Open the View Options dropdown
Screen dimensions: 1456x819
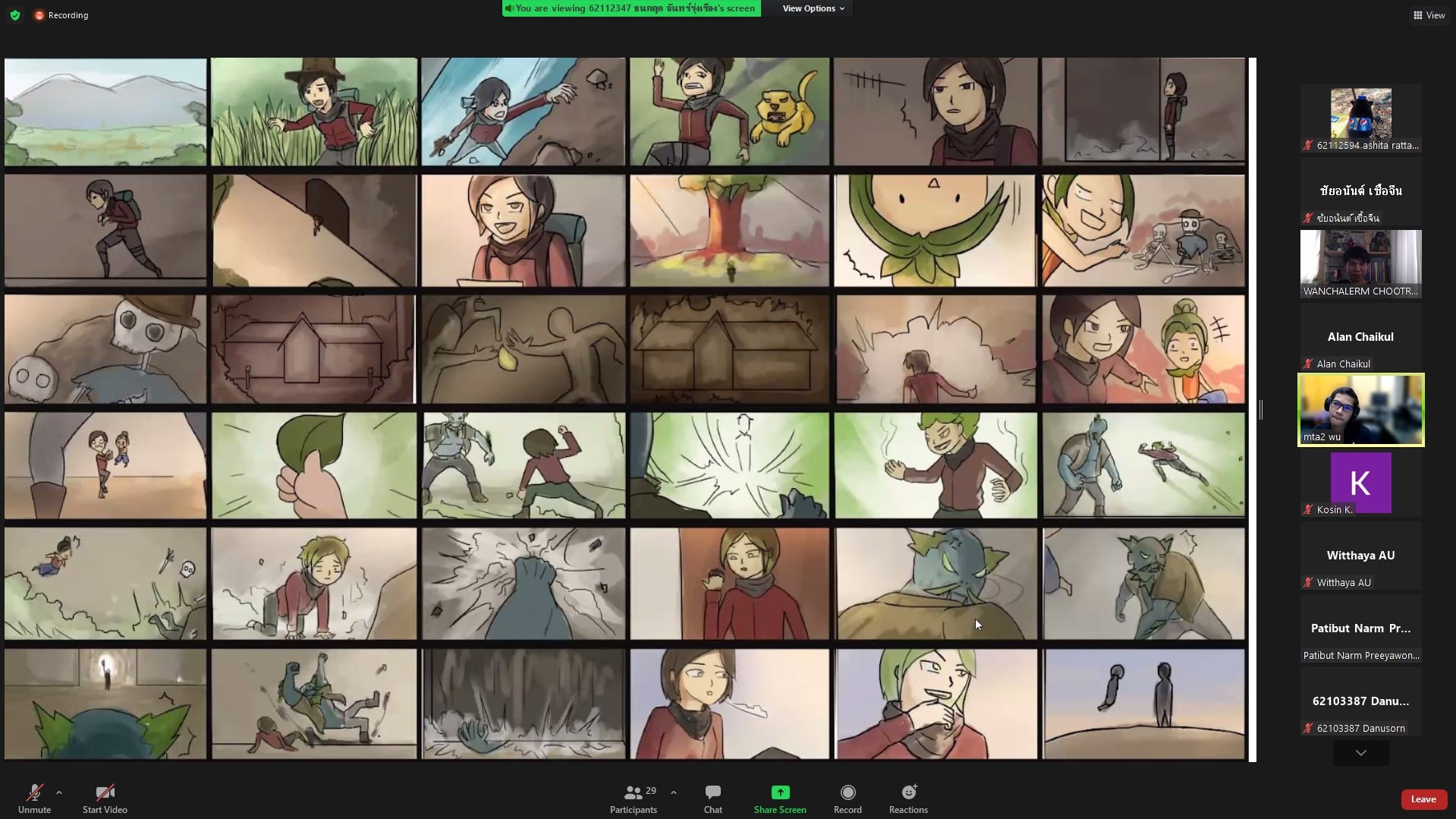tap(813, 8)
